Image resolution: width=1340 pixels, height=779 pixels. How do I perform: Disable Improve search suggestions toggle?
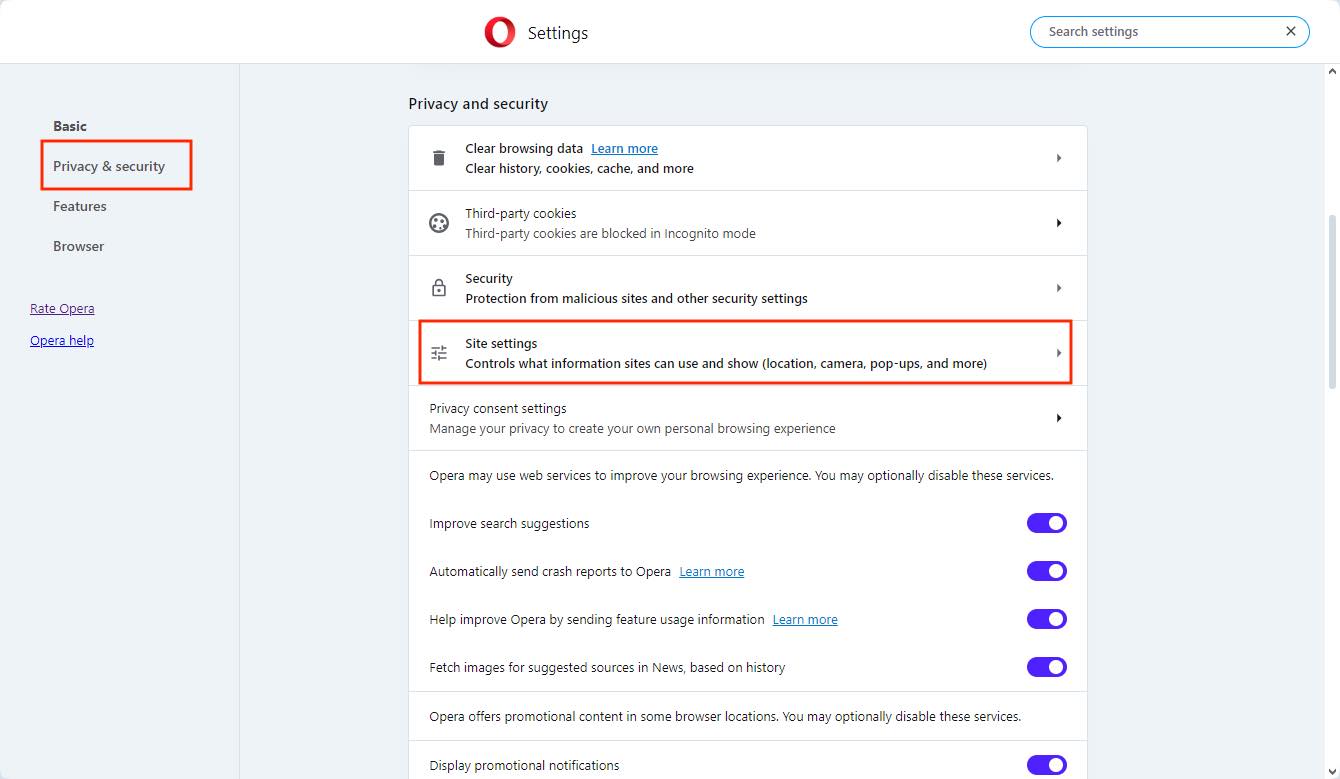(x=1046, y=523)
